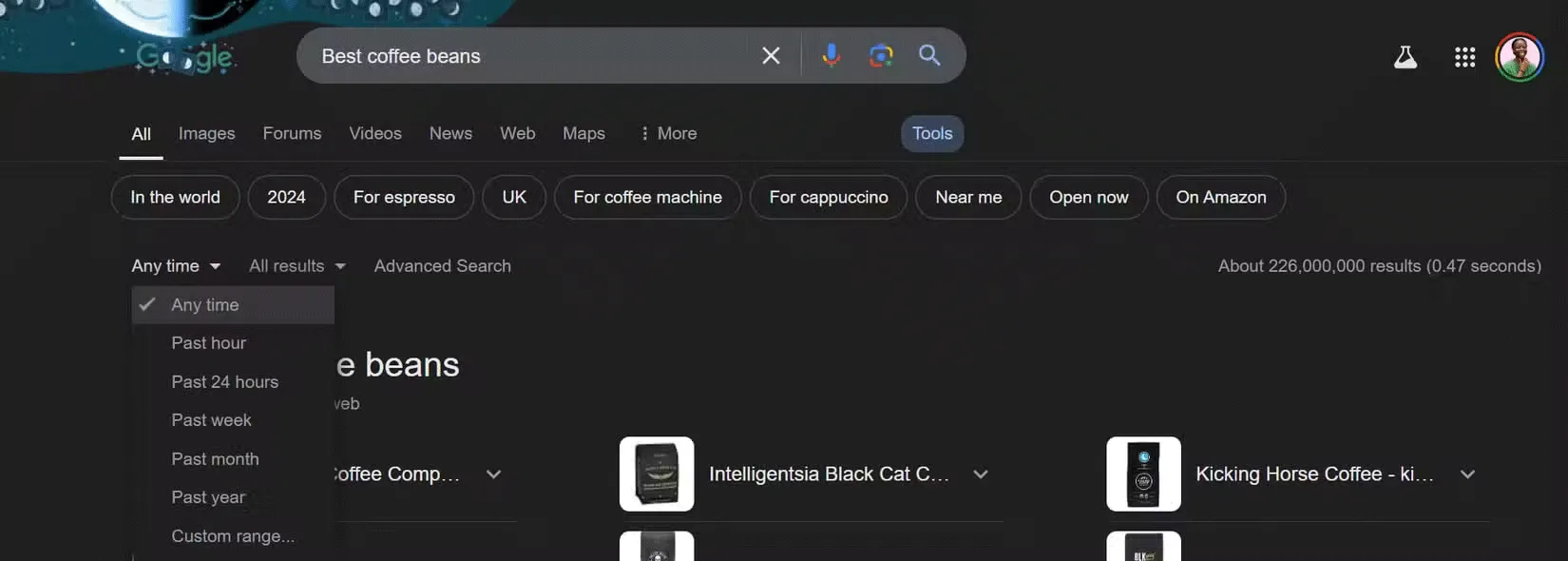Start voice search with the microphone icon

point(831,56)
